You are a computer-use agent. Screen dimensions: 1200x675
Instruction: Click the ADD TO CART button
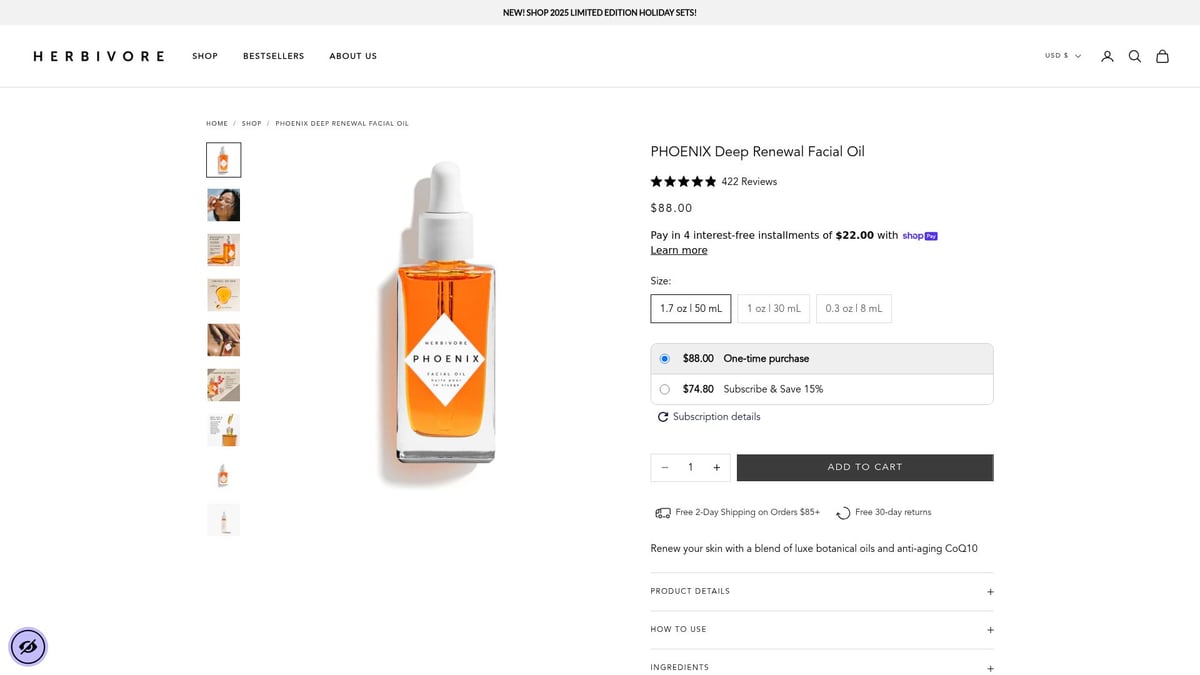pyautogui.click(x=864, y=467)
